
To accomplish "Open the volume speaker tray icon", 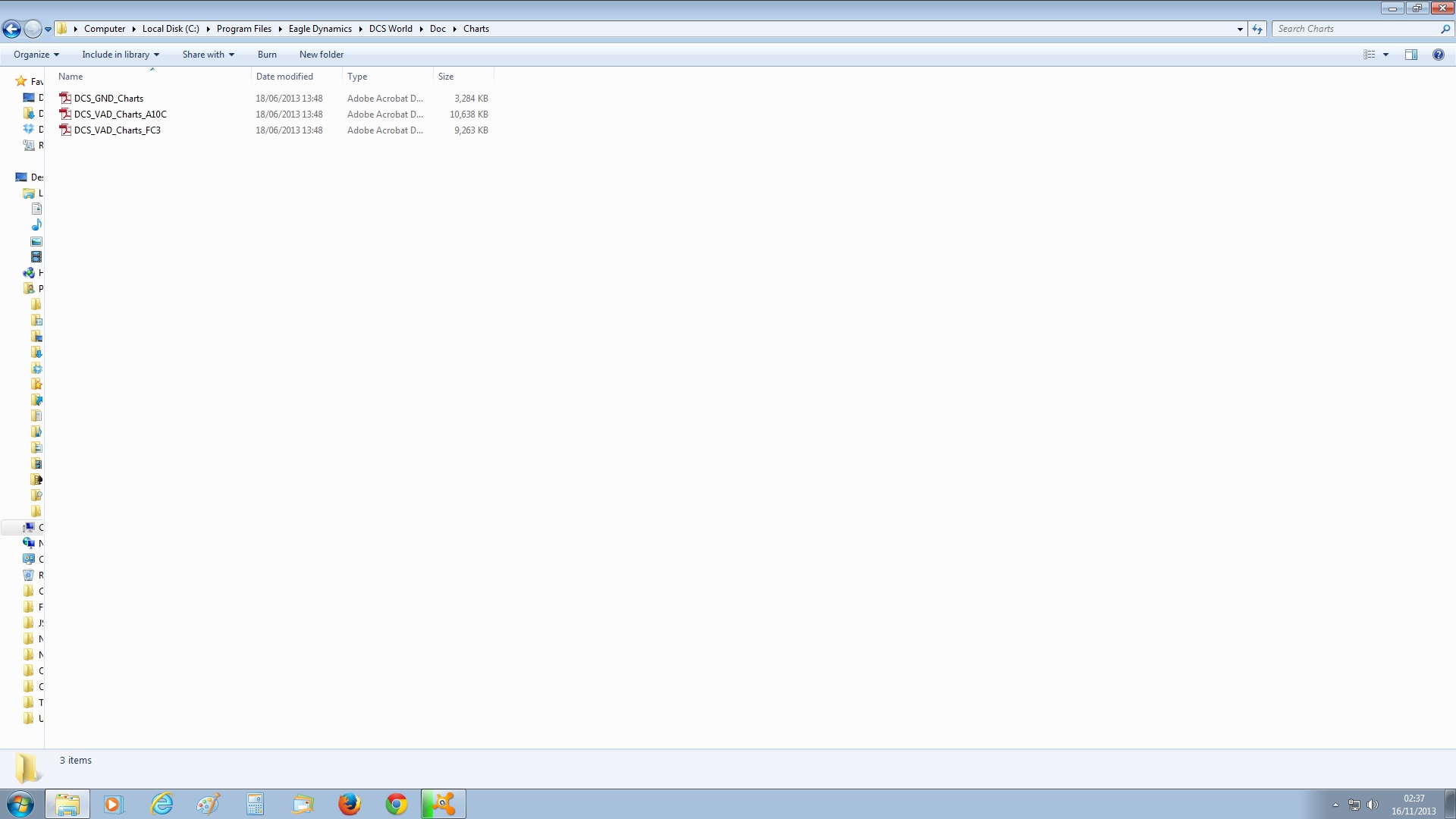I will coord(1373,805).
